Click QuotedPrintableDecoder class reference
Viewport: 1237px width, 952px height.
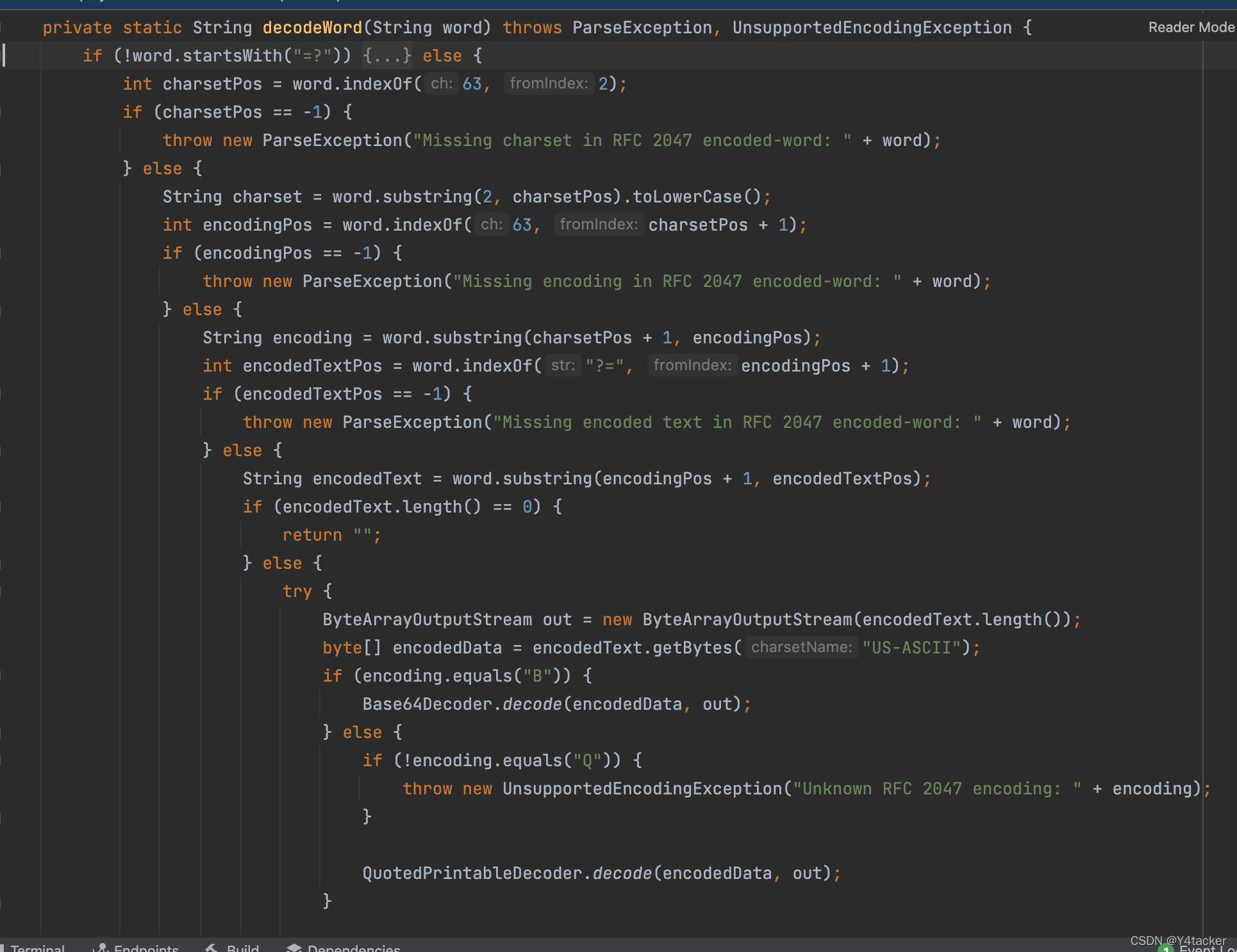(x=472, y=873)
